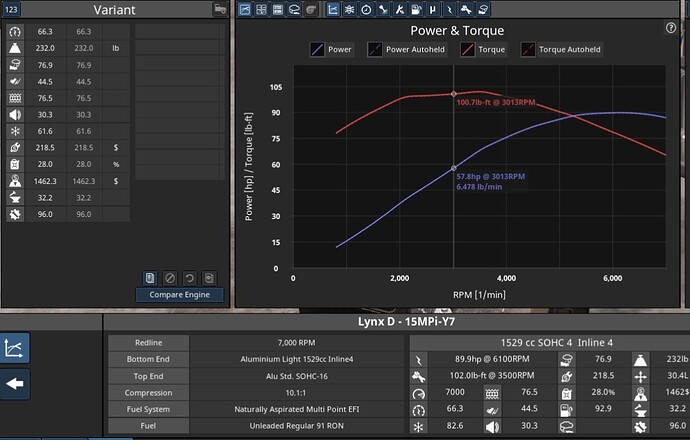This screenshot has width=690, height=440.
Task: Click the 218.5 value in the Variant first column
Action: click(x=45, y=147)
